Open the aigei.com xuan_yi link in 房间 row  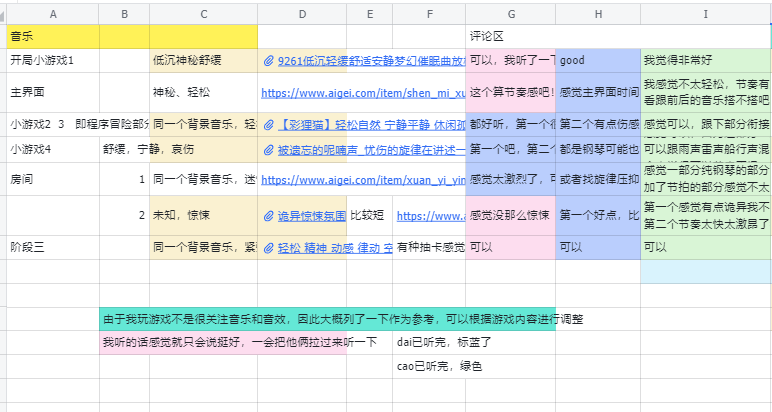(x=362, y=179)
